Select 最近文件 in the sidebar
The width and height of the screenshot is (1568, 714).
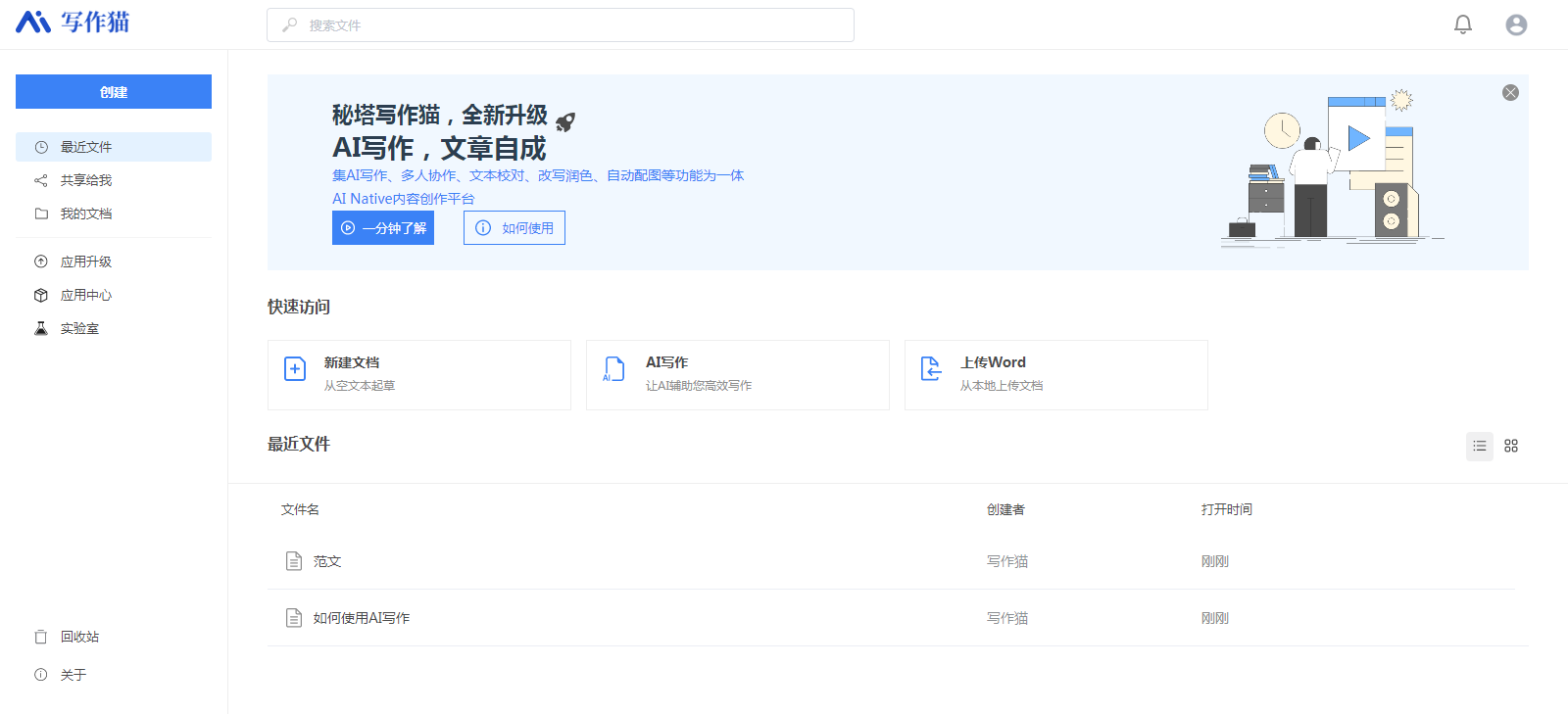point(114,147)
